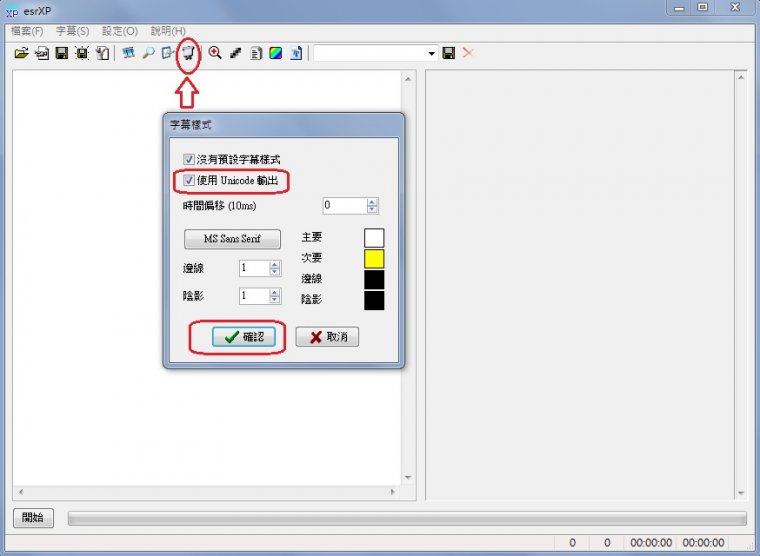Click the toolbar icon after chip icon
760x556 pixels.
[x=102, y=53]
